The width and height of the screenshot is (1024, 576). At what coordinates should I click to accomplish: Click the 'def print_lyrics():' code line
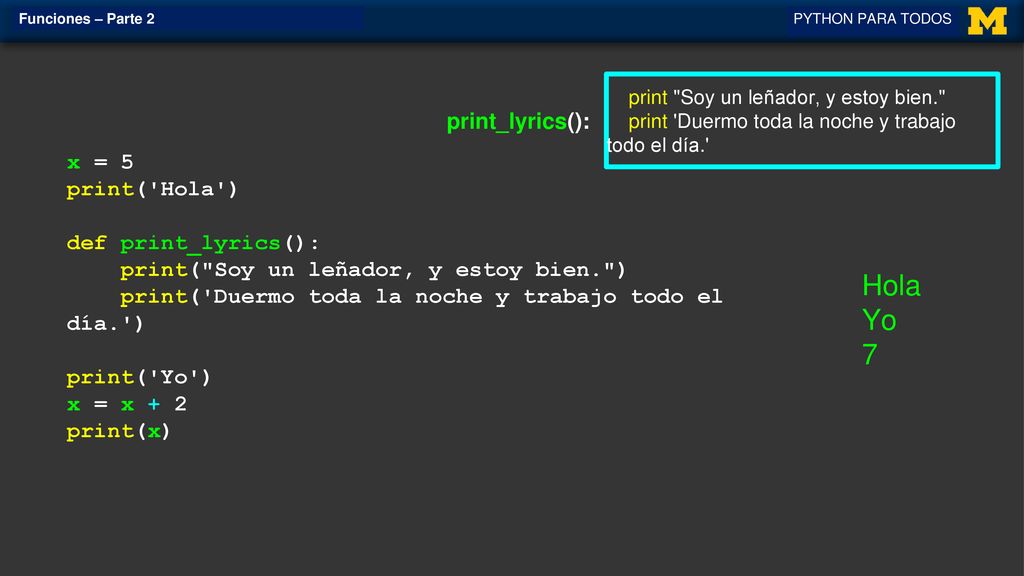(193, 243)
